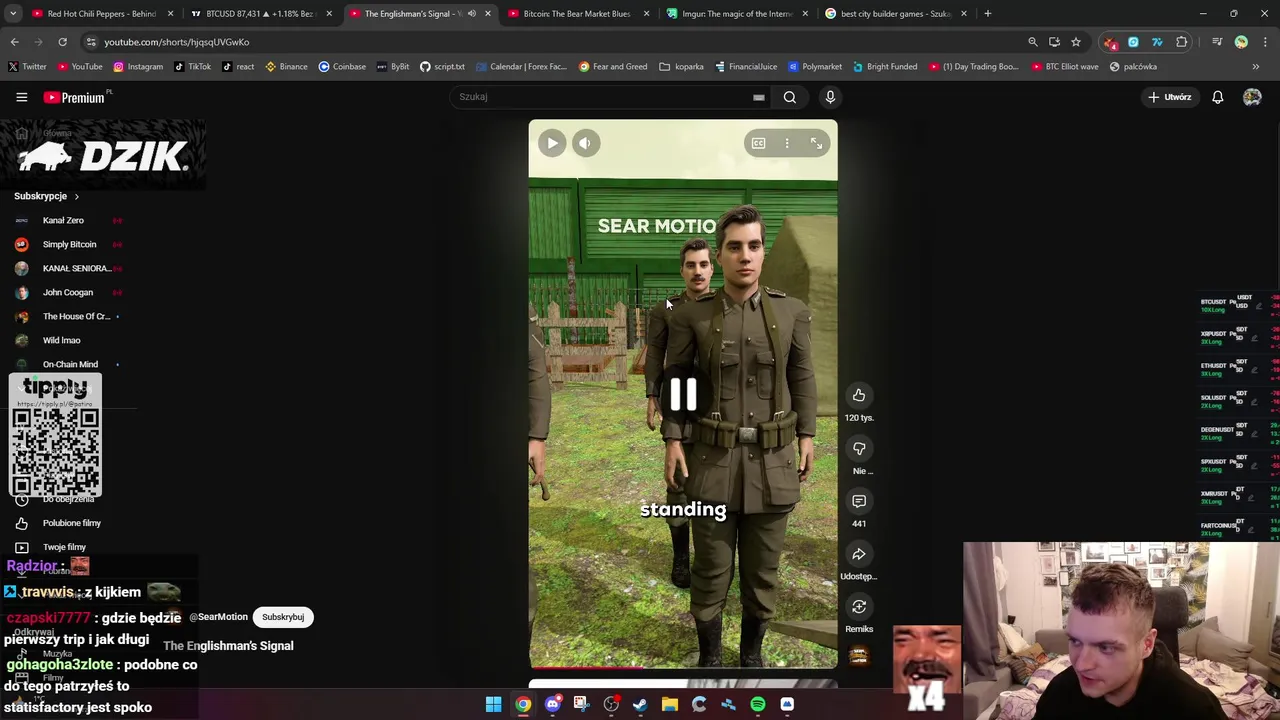Open the @SearMotion channel handle

[x=218, y=617]
